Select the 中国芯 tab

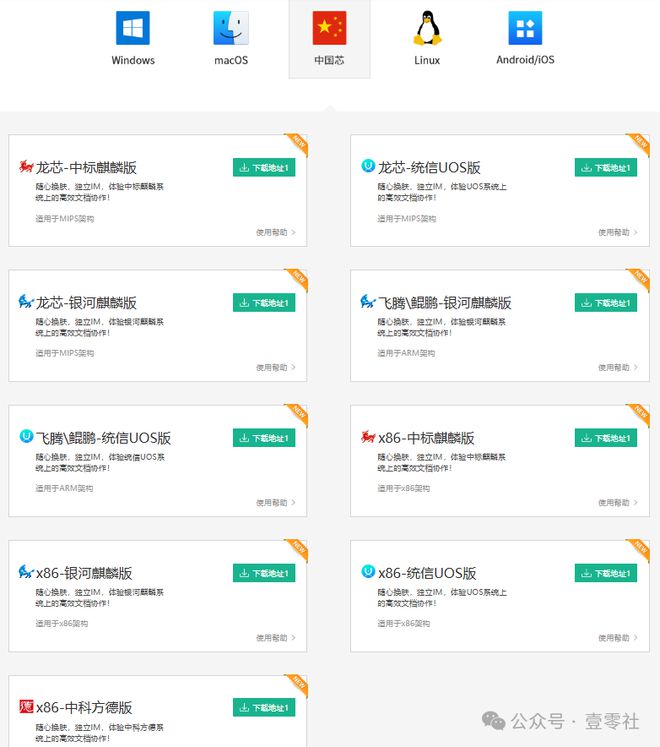tap(329, 39)
